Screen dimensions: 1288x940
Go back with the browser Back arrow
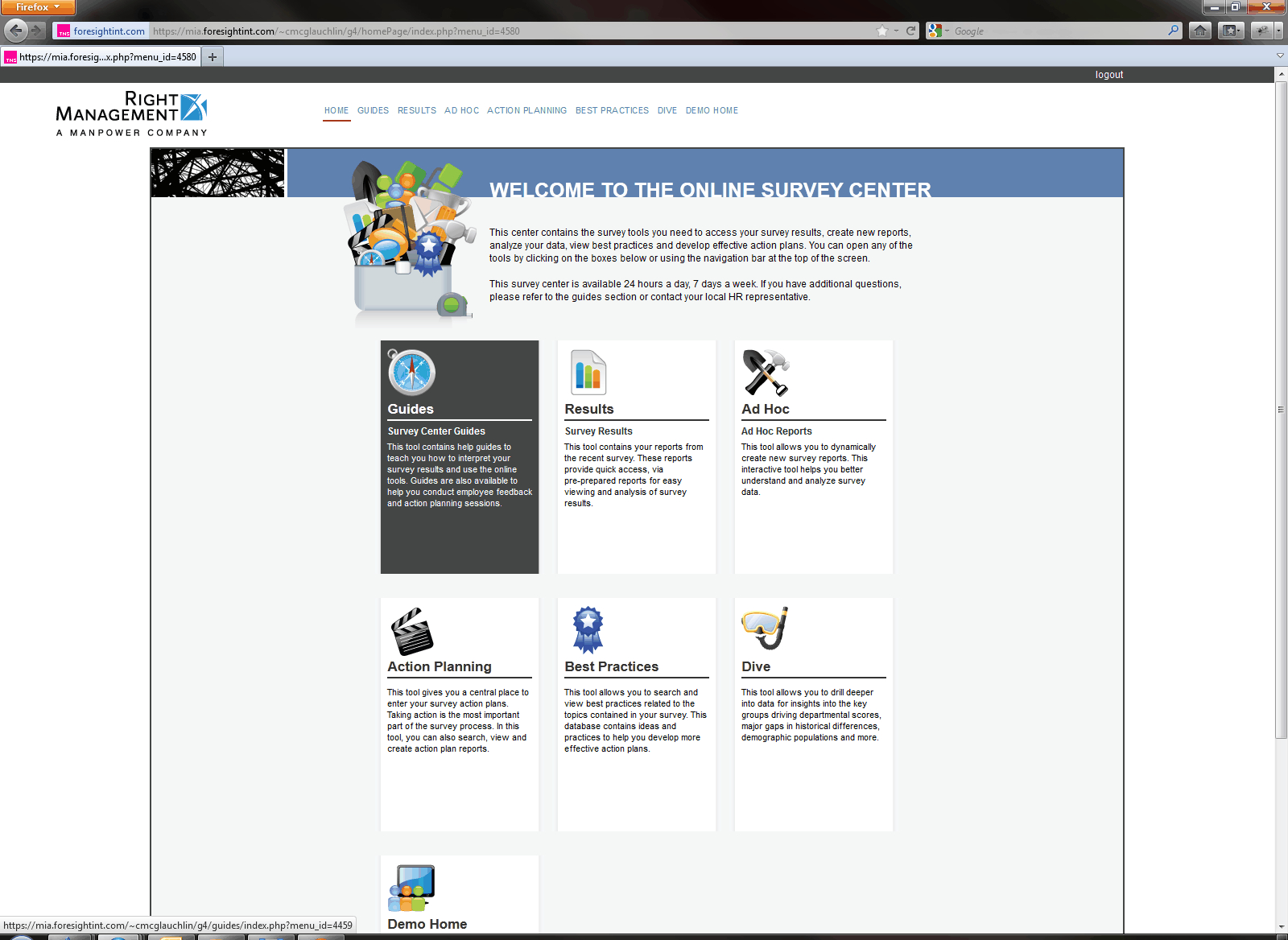point(16,31)
